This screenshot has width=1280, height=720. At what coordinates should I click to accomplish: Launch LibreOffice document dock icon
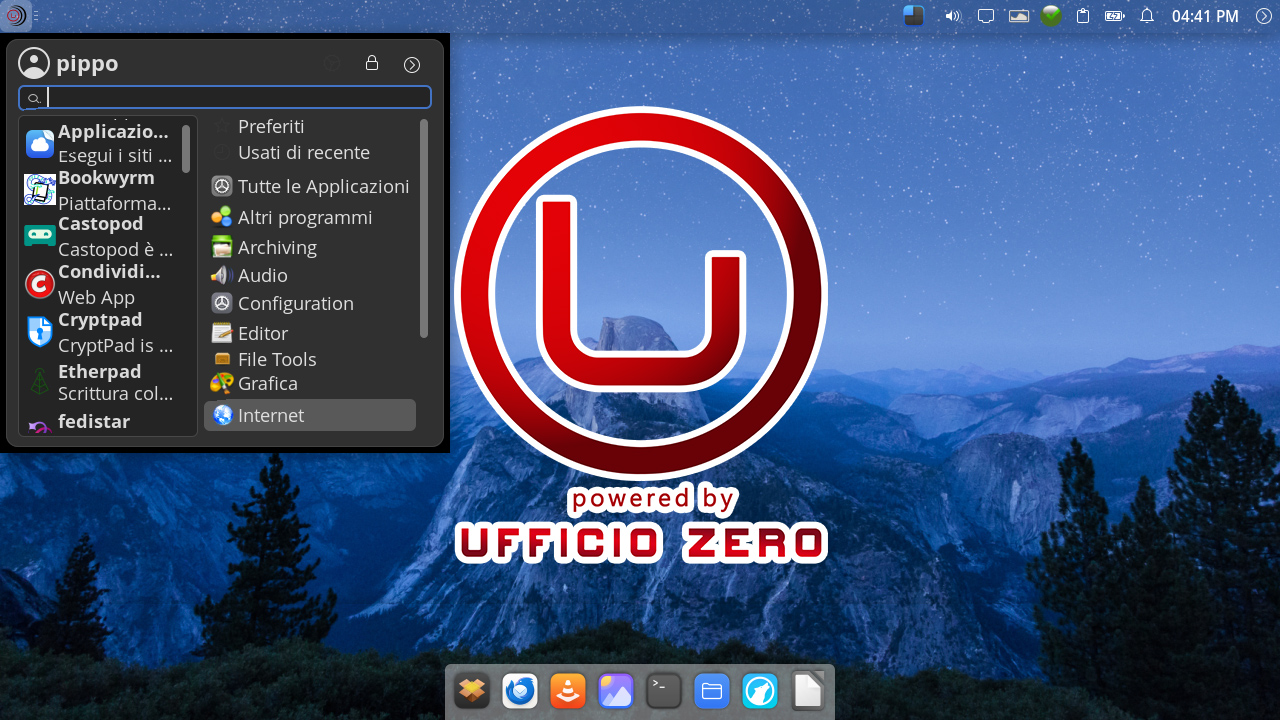click(808, 691)
